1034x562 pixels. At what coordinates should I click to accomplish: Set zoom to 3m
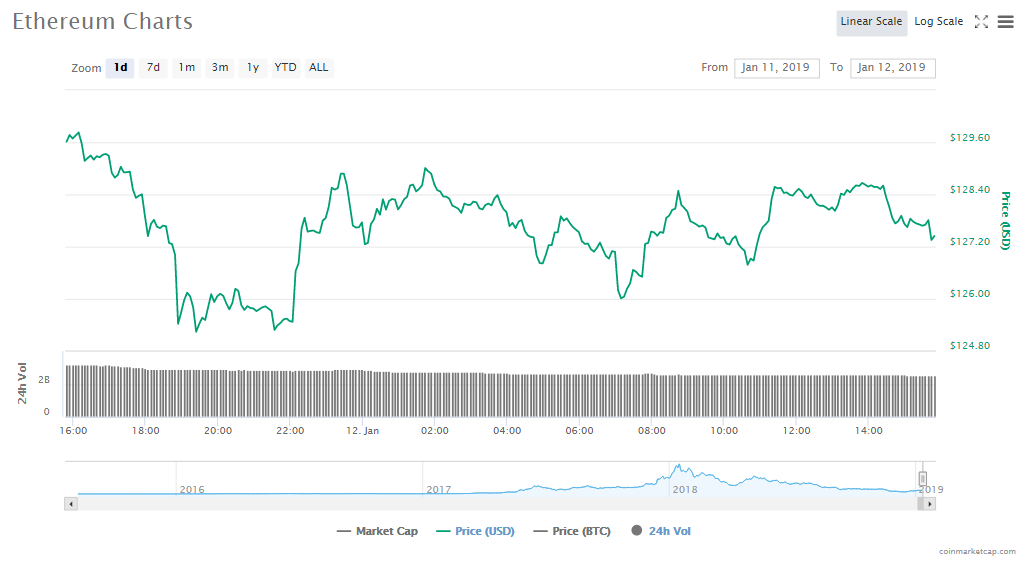tap(219, 68)
